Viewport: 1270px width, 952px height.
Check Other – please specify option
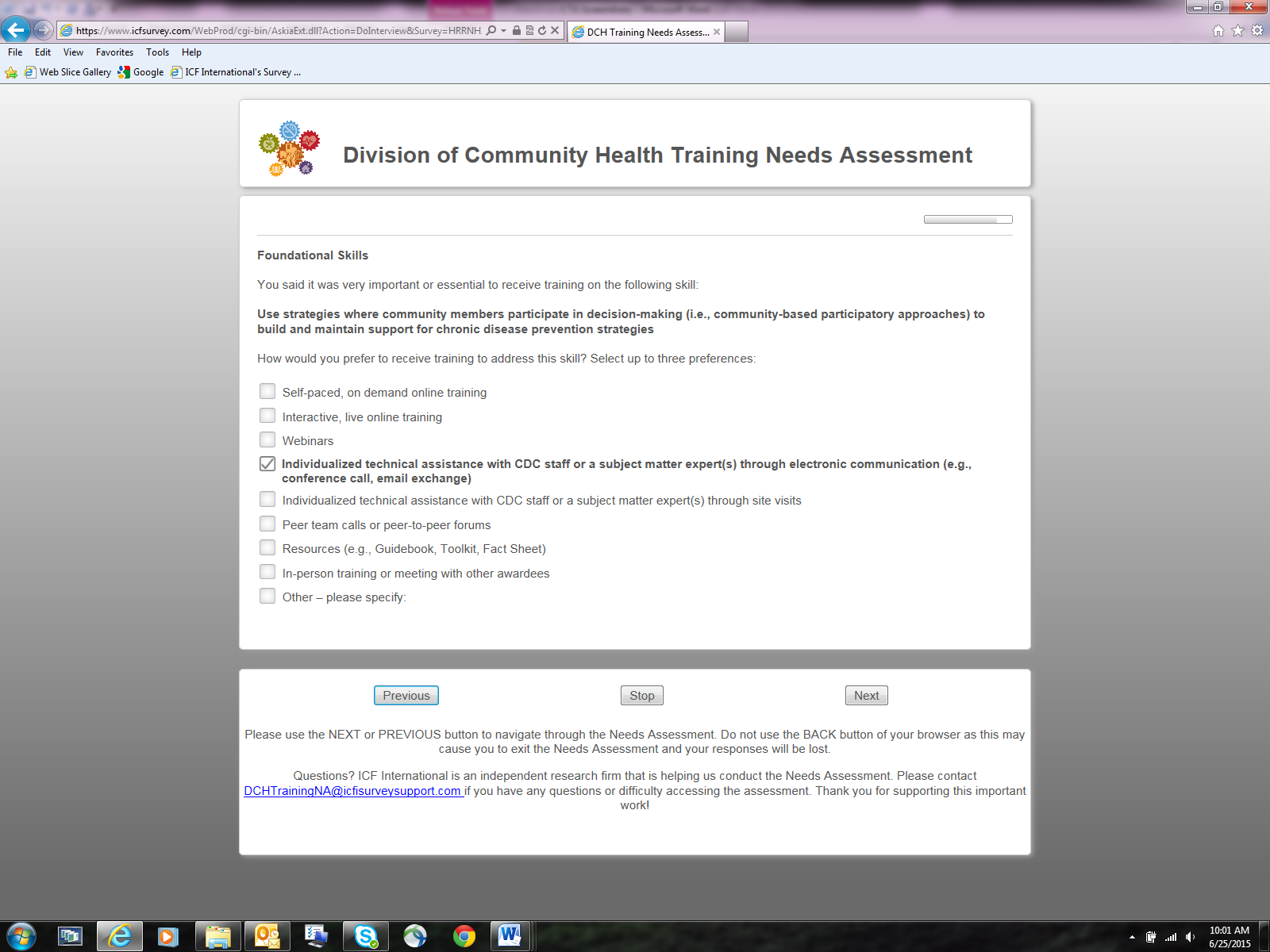pyautogui.click(x=267, y=596)
